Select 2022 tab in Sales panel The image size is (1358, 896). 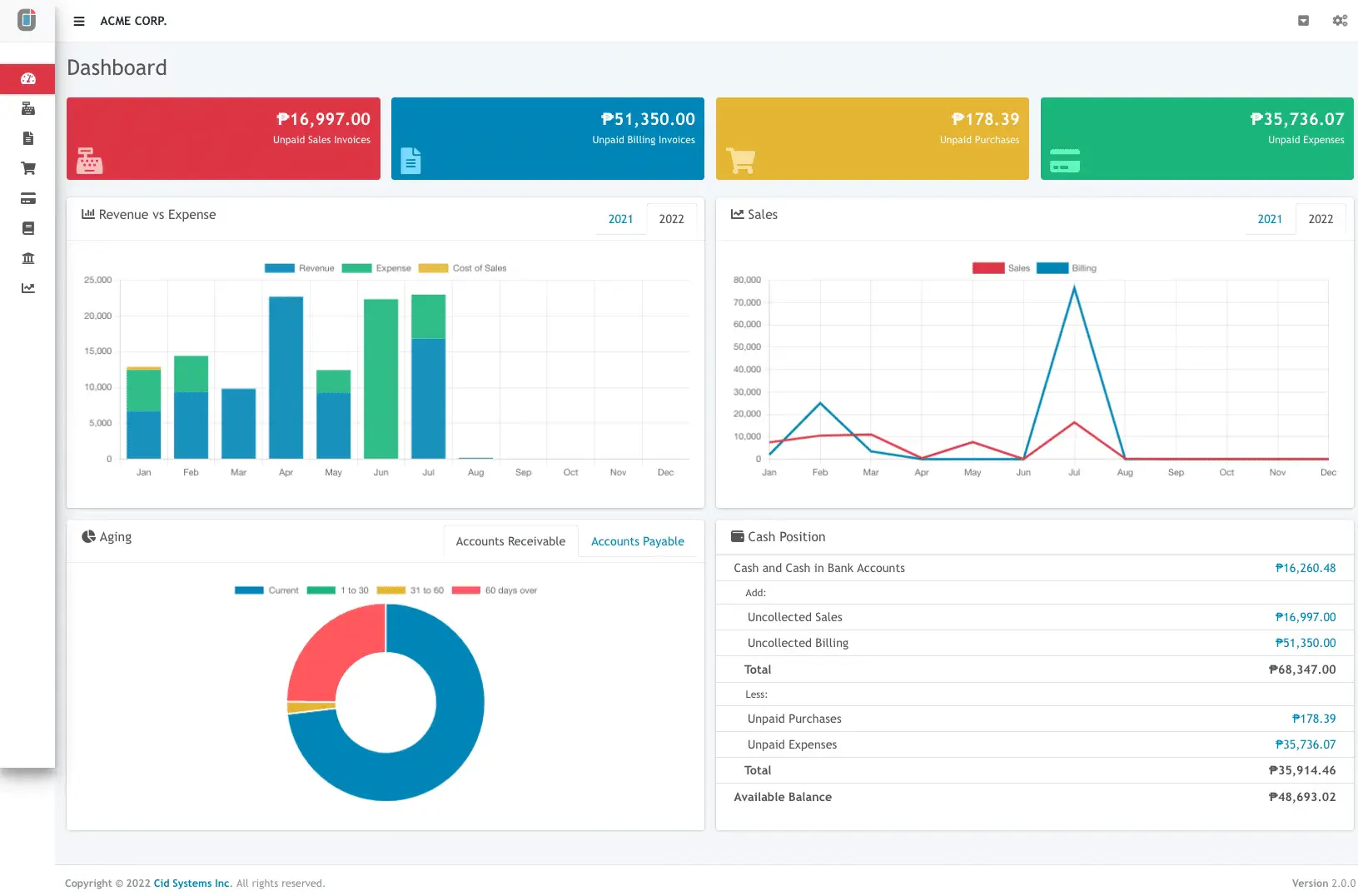click(1321, 219)
